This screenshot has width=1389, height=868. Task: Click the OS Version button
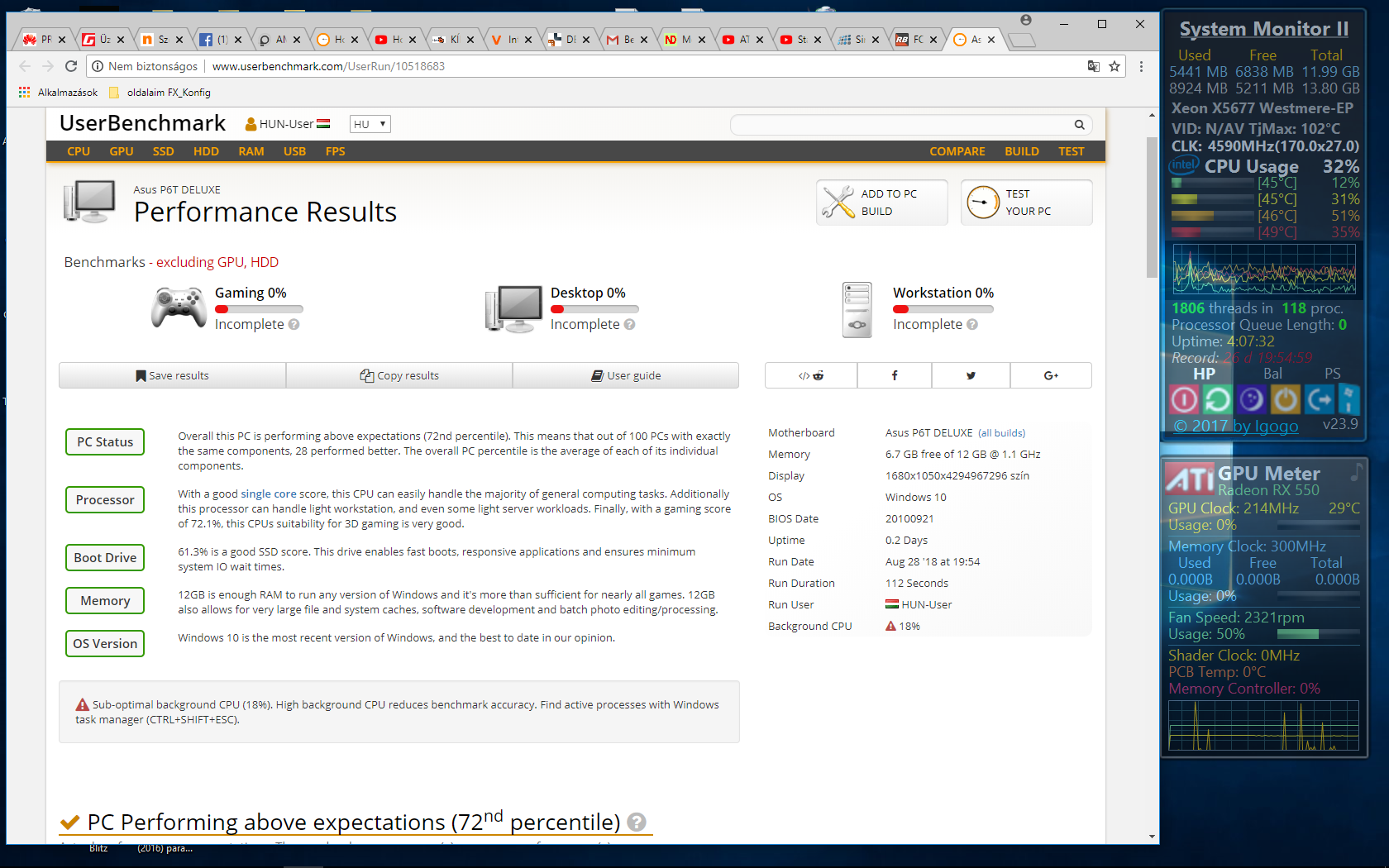tap(105, 644)
